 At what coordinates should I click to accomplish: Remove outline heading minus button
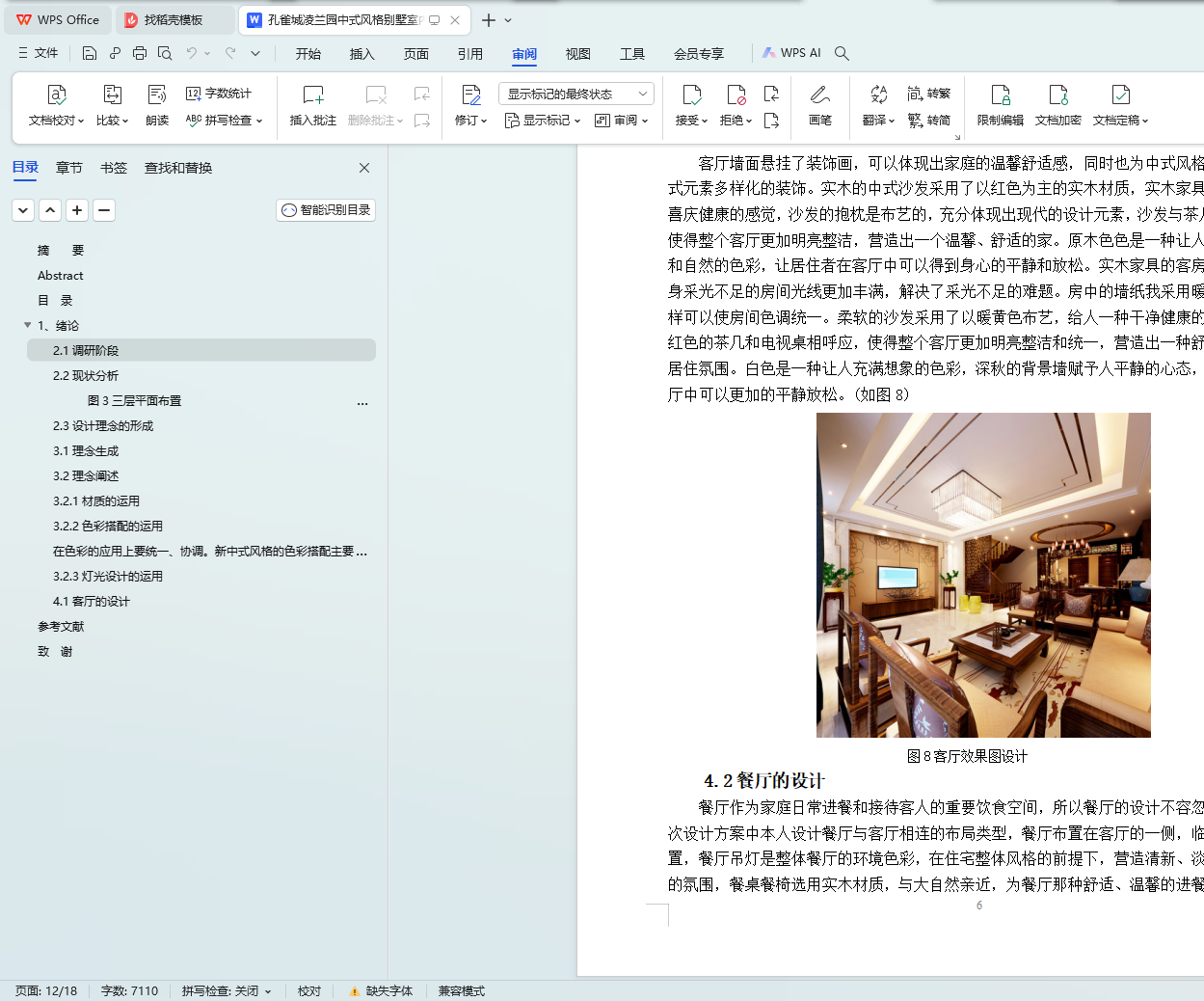point(104,210)
